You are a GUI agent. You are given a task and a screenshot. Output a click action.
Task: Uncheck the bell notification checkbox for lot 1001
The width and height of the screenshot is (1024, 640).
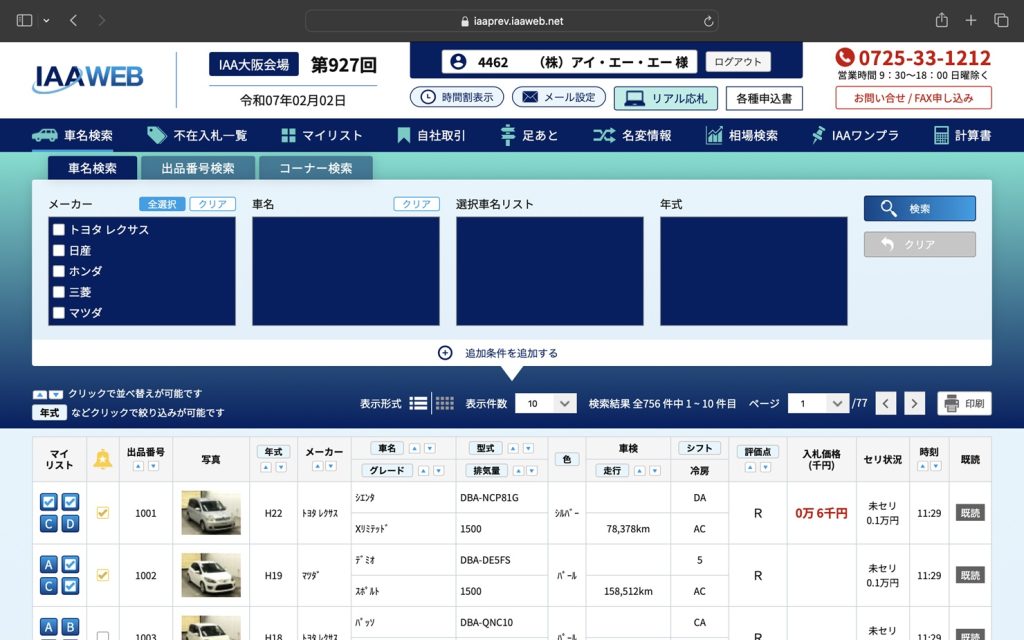[101, 512]
